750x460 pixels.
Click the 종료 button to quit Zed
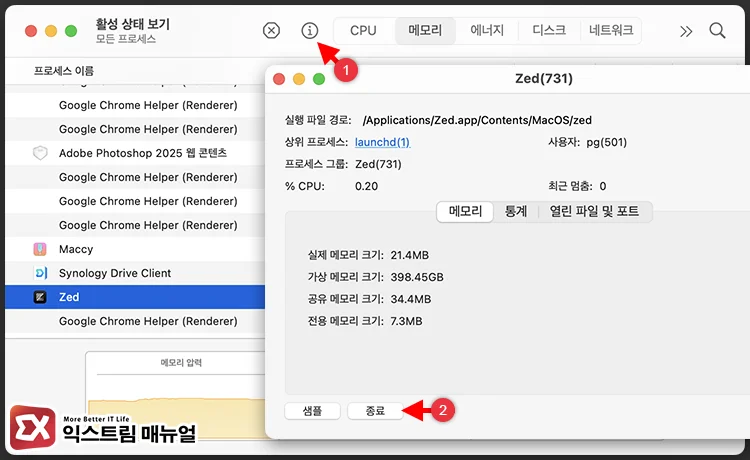tap(375, 411)
